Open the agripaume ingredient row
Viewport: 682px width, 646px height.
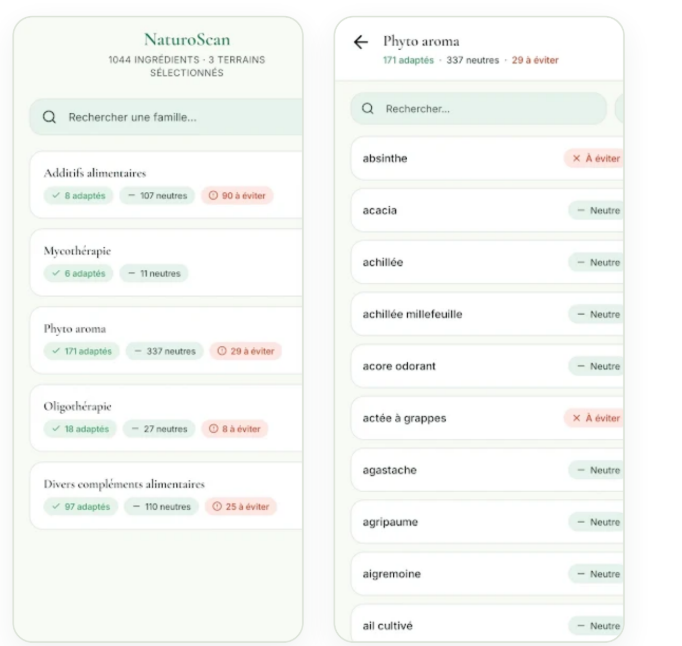(487, 522)
